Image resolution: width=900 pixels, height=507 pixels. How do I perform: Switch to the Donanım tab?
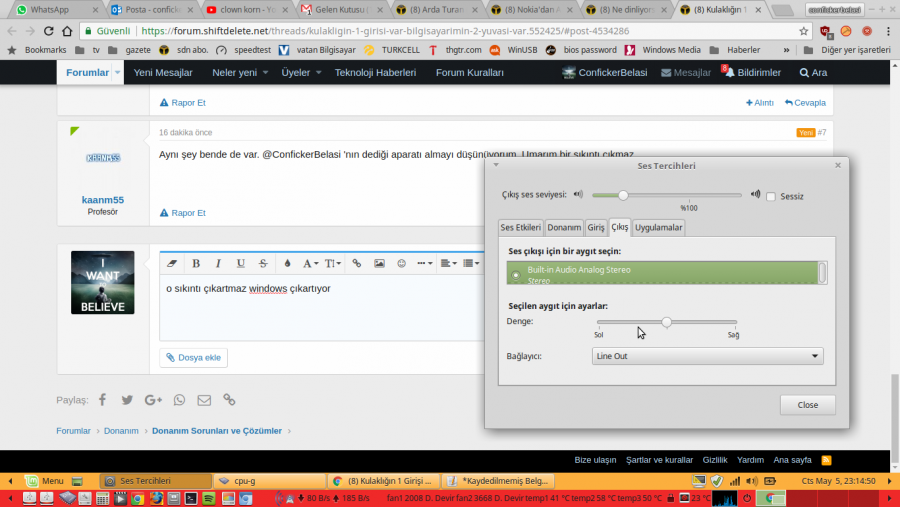[x=564, y=227]
